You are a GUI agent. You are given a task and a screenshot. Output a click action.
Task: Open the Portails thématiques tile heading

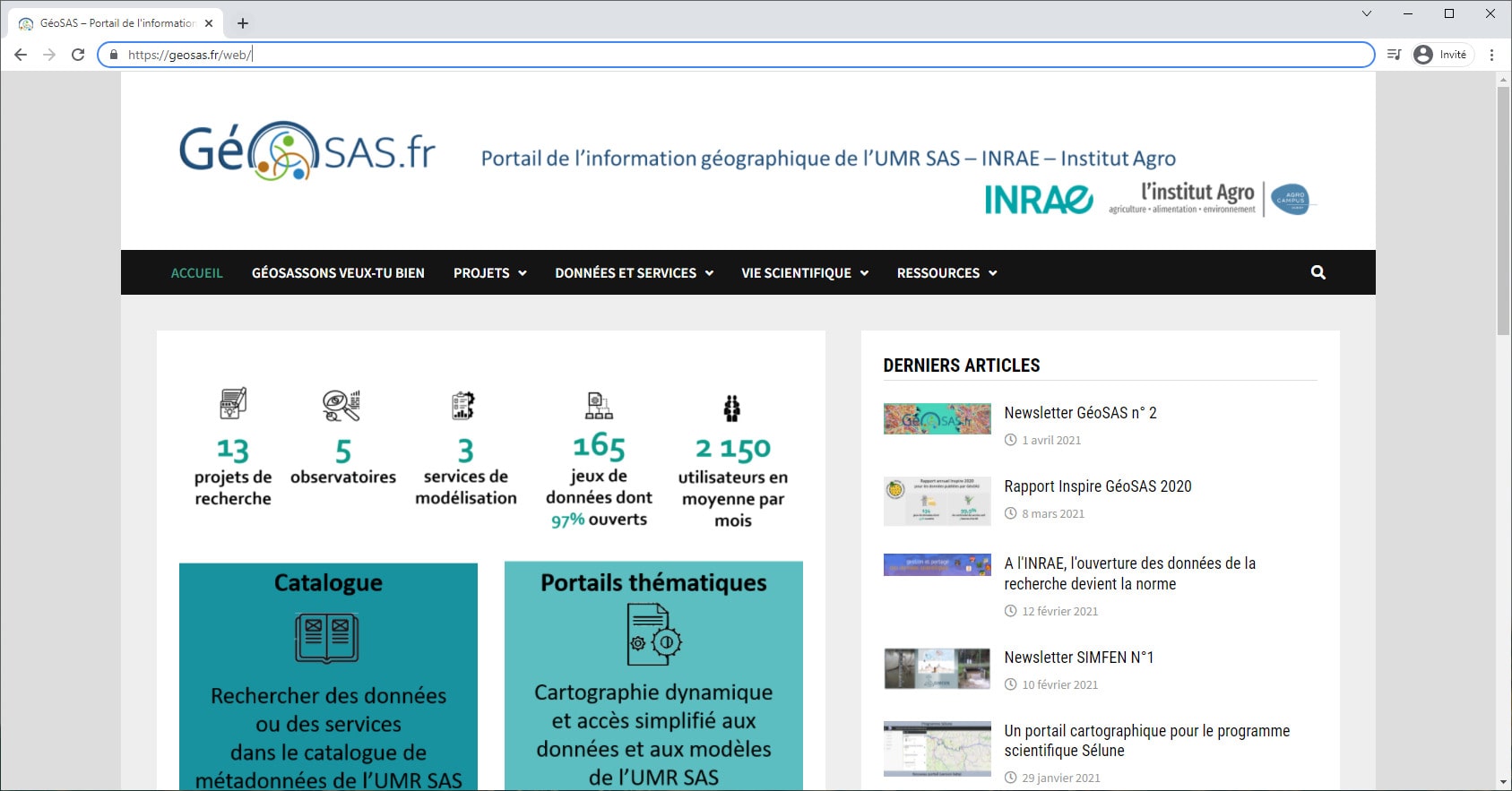click(653, 583)
